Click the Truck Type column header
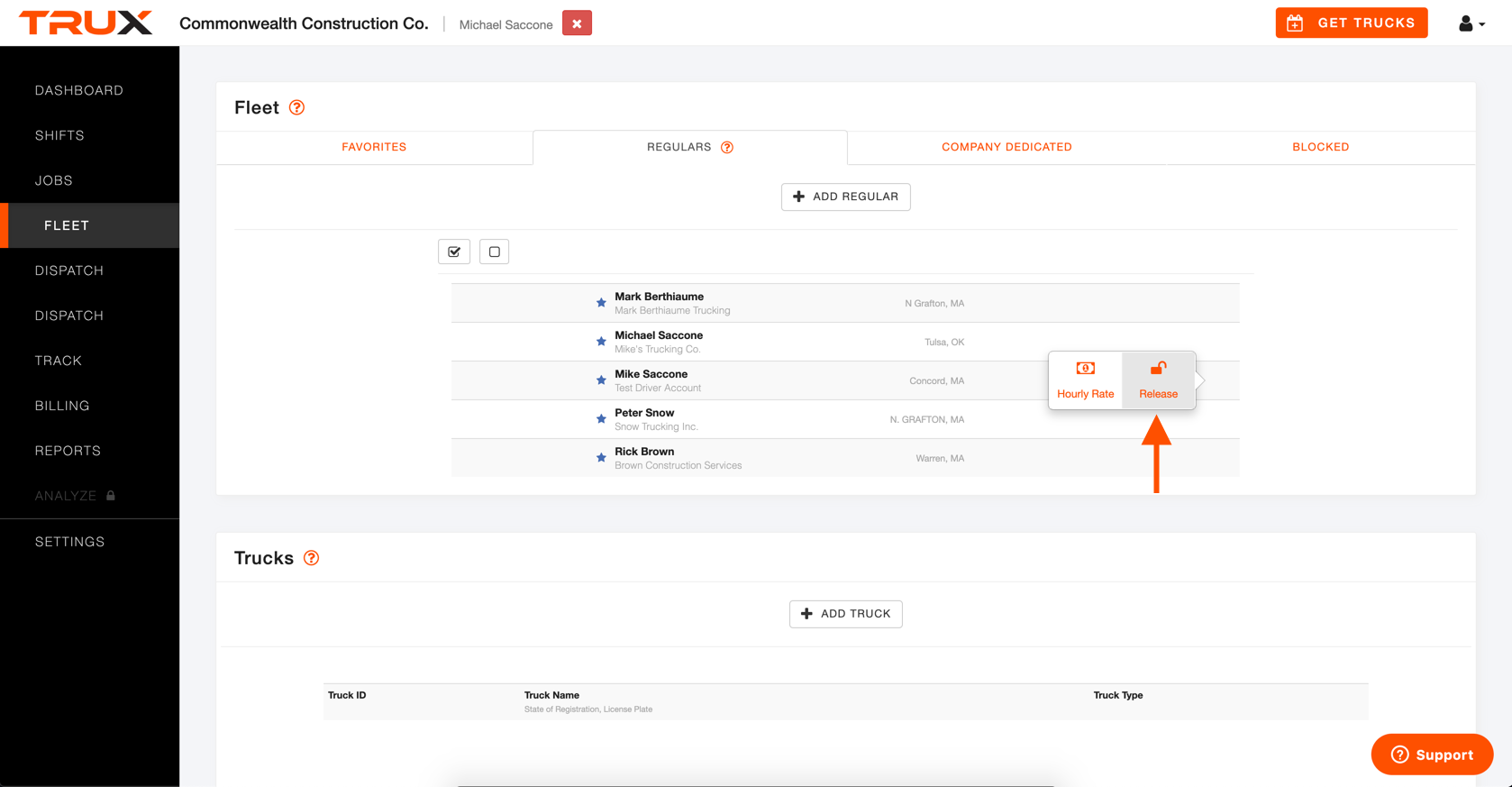Image resolution: width=1512 pixels, height=787 pixels. click(x=1118, y=695)
